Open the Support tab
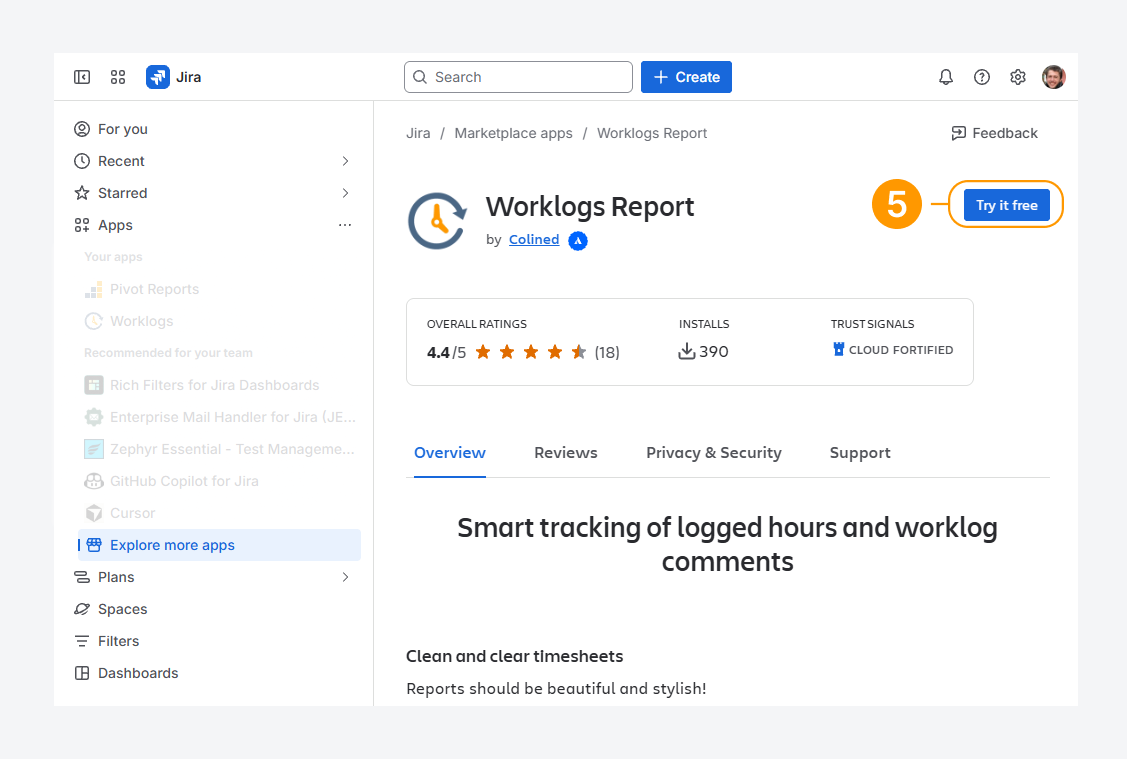Viewport: 1127px width, 759px height. (x=860, y=453)
